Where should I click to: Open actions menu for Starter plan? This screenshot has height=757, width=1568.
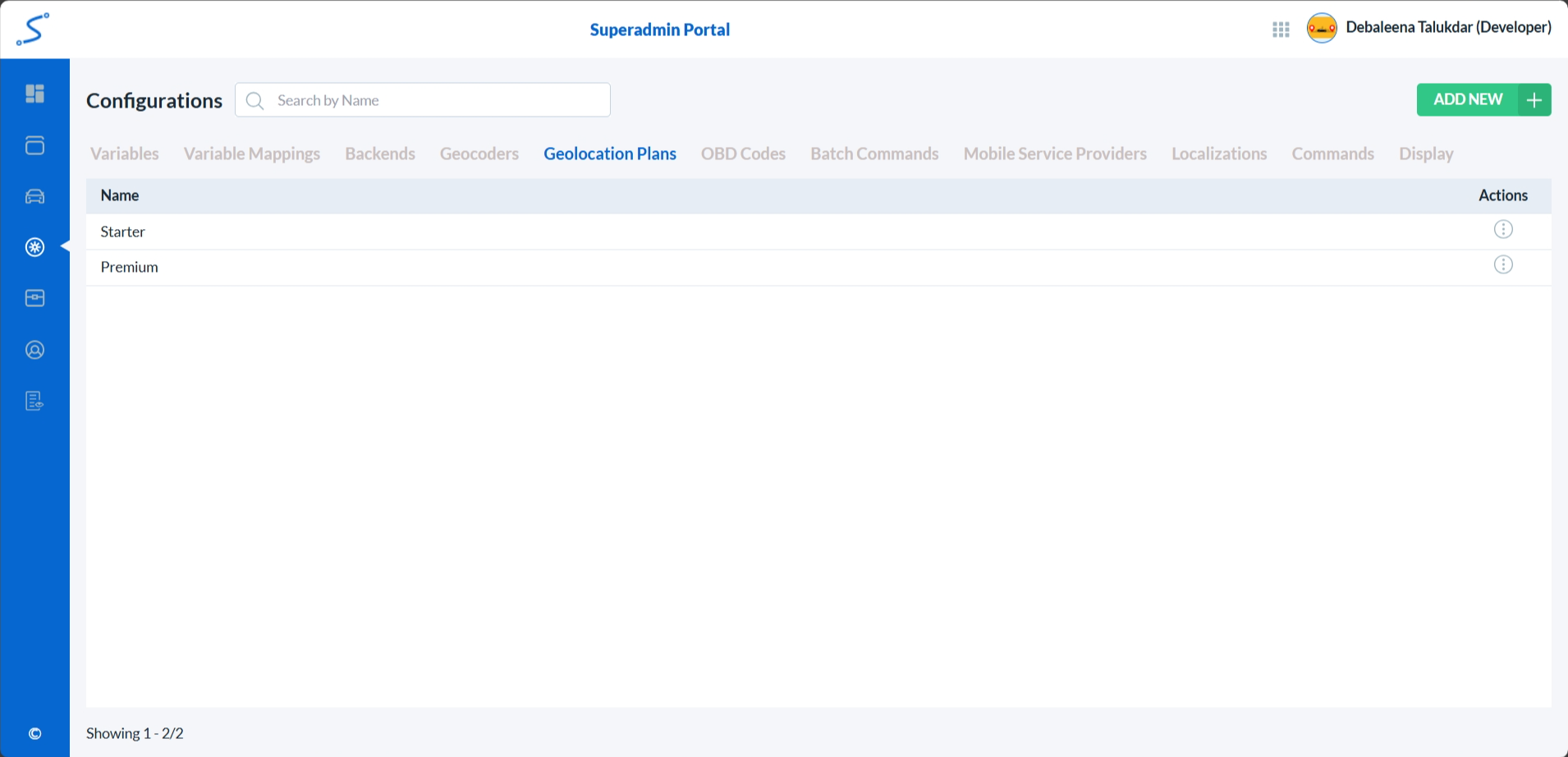[1502, 230]
